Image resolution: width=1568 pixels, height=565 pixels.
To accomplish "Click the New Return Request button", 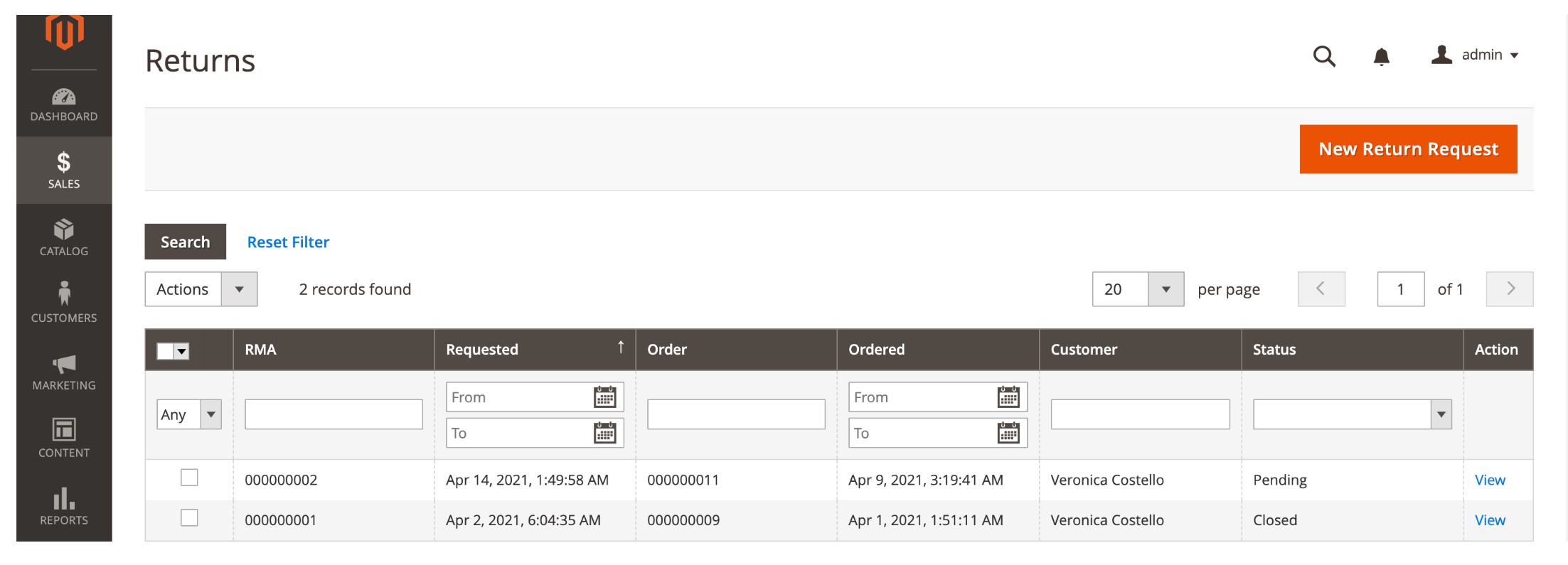I will [1408, 149].
